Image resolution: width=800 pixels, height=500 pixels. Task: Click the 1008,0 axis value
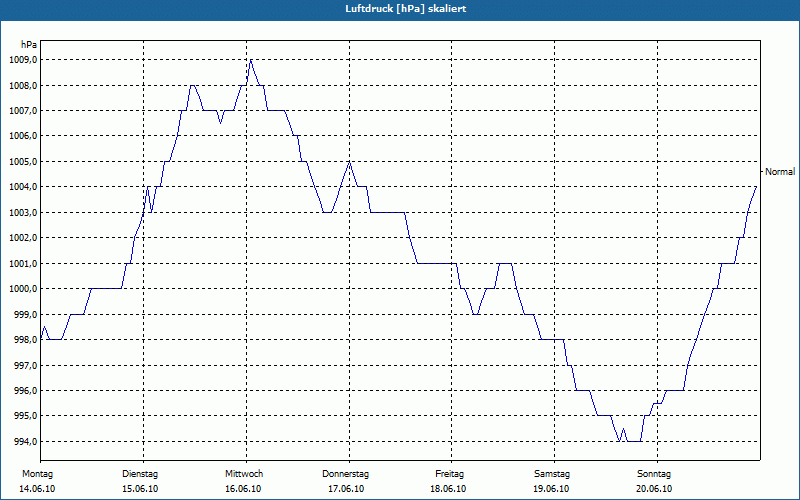23,85
